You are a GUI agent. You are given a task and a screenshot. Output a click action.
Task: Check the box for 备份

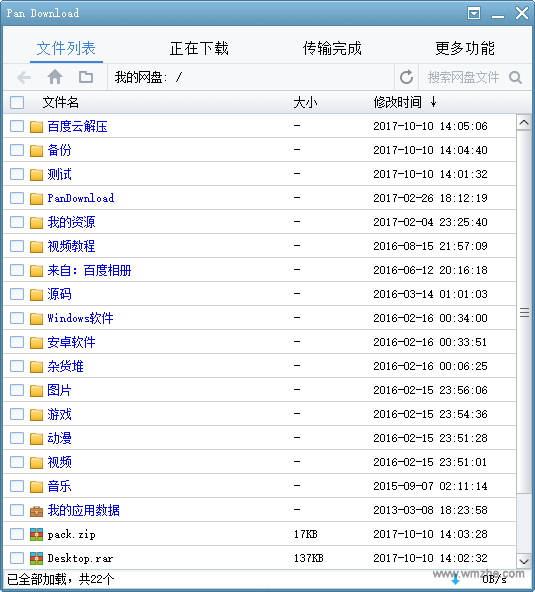[17, 150]
